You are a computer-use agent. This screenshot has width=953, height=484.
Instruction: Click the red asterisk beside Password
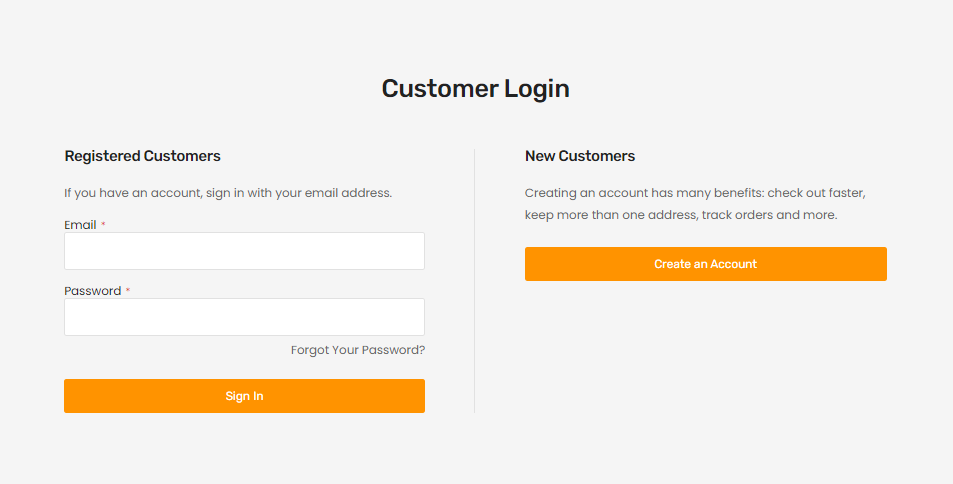click(127, 290)
